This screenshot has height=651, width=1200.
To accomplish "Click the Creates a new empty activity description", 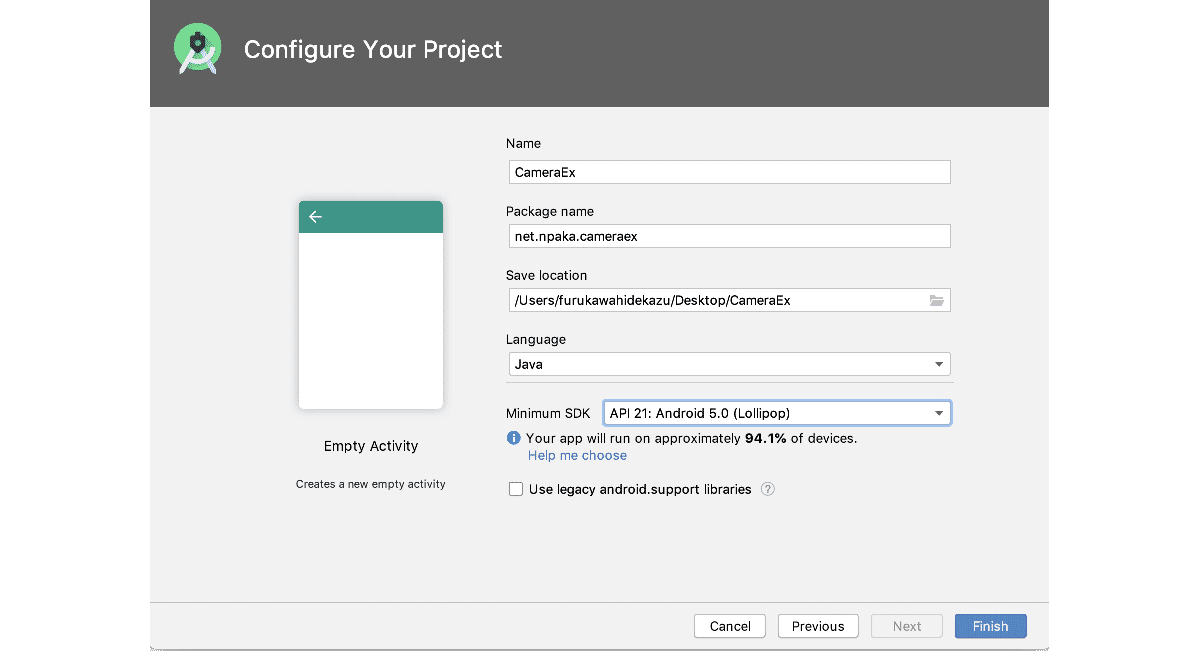I will pyautogui.click(x=371, y=484).
